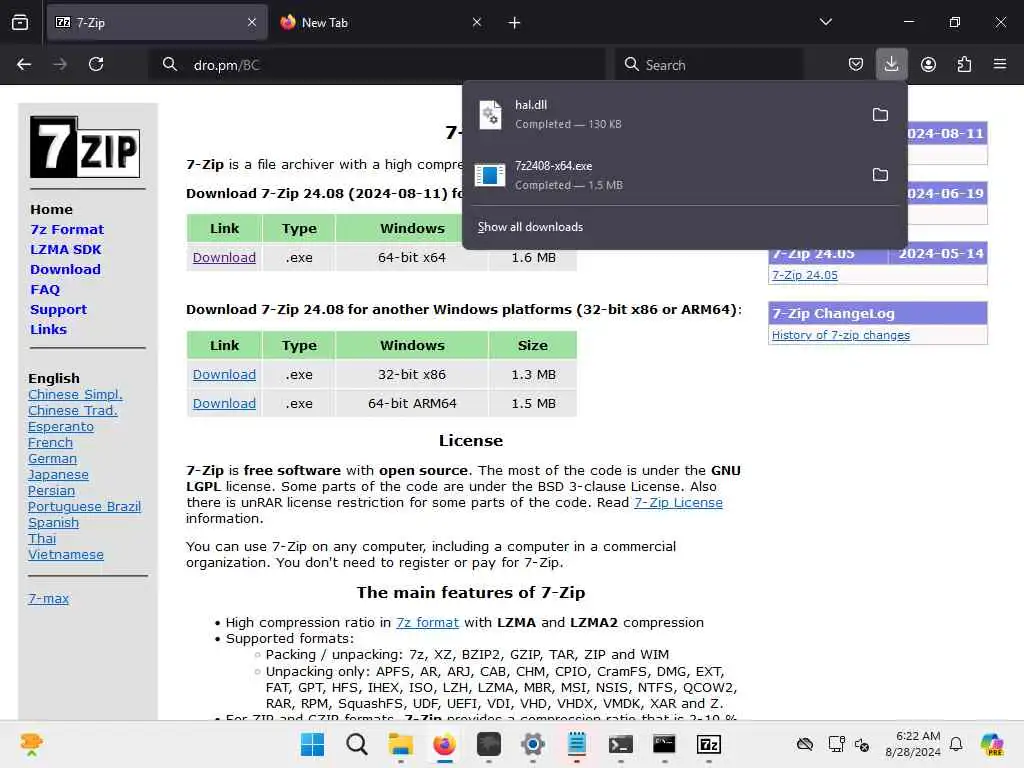Expand the list all tabs chevron

coord(825,22)
